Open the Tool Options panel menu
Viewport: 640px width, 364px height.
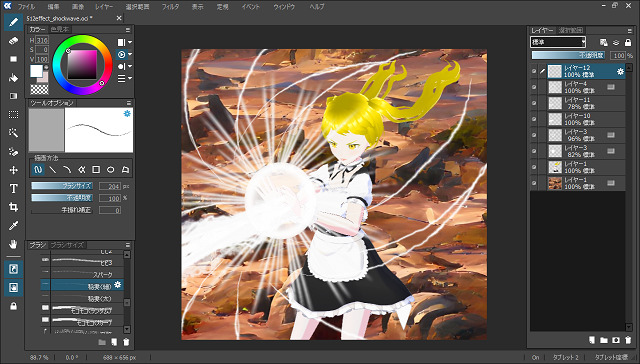point(129,103)
